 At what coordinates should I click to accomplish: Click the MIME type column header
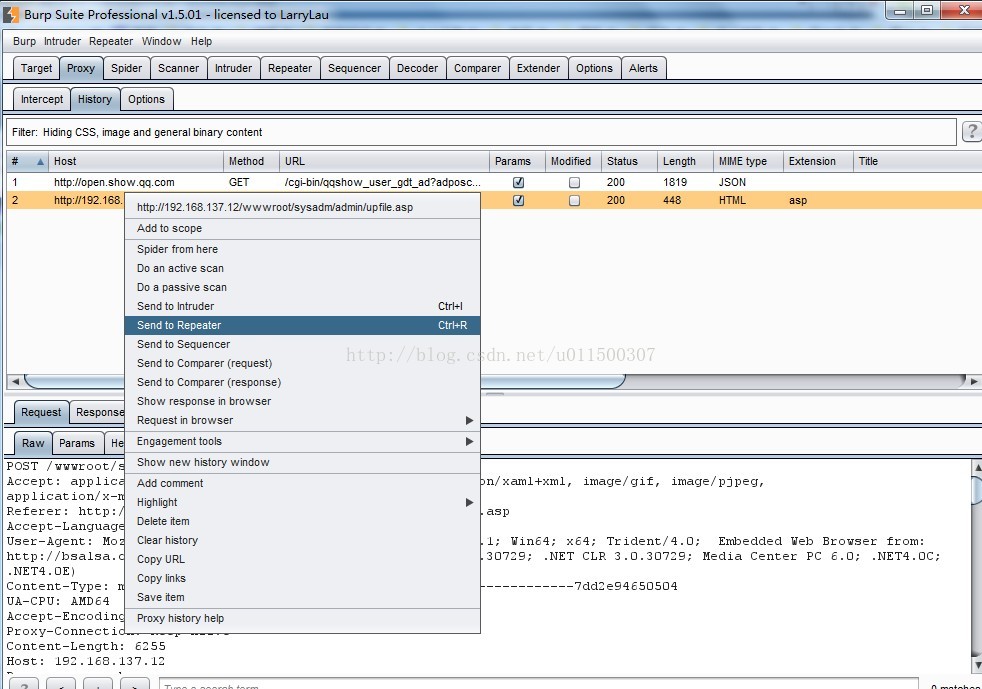(748, 162)
